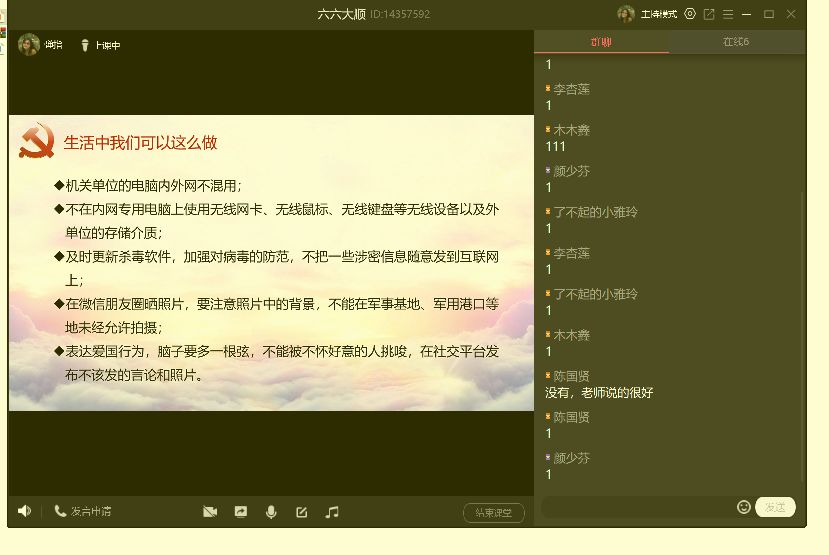This screenshot has width=829, height=555.
Task: Click the presenter avatar above the slide
Action: tap(28, 45)
